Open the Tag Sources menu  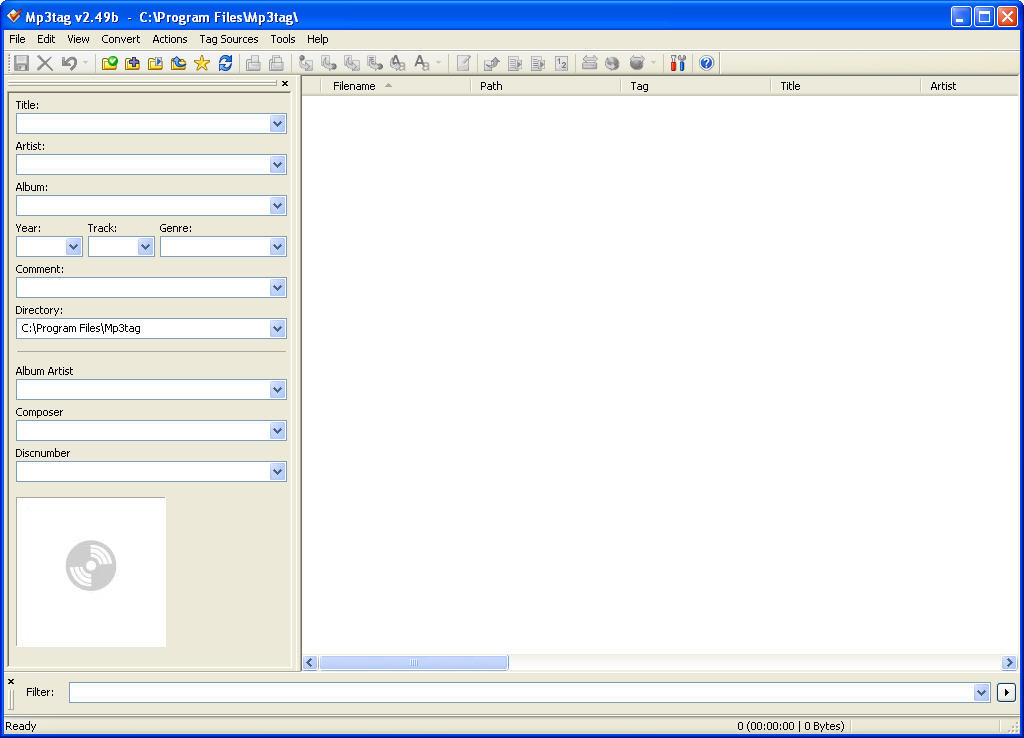coord(228,39)
